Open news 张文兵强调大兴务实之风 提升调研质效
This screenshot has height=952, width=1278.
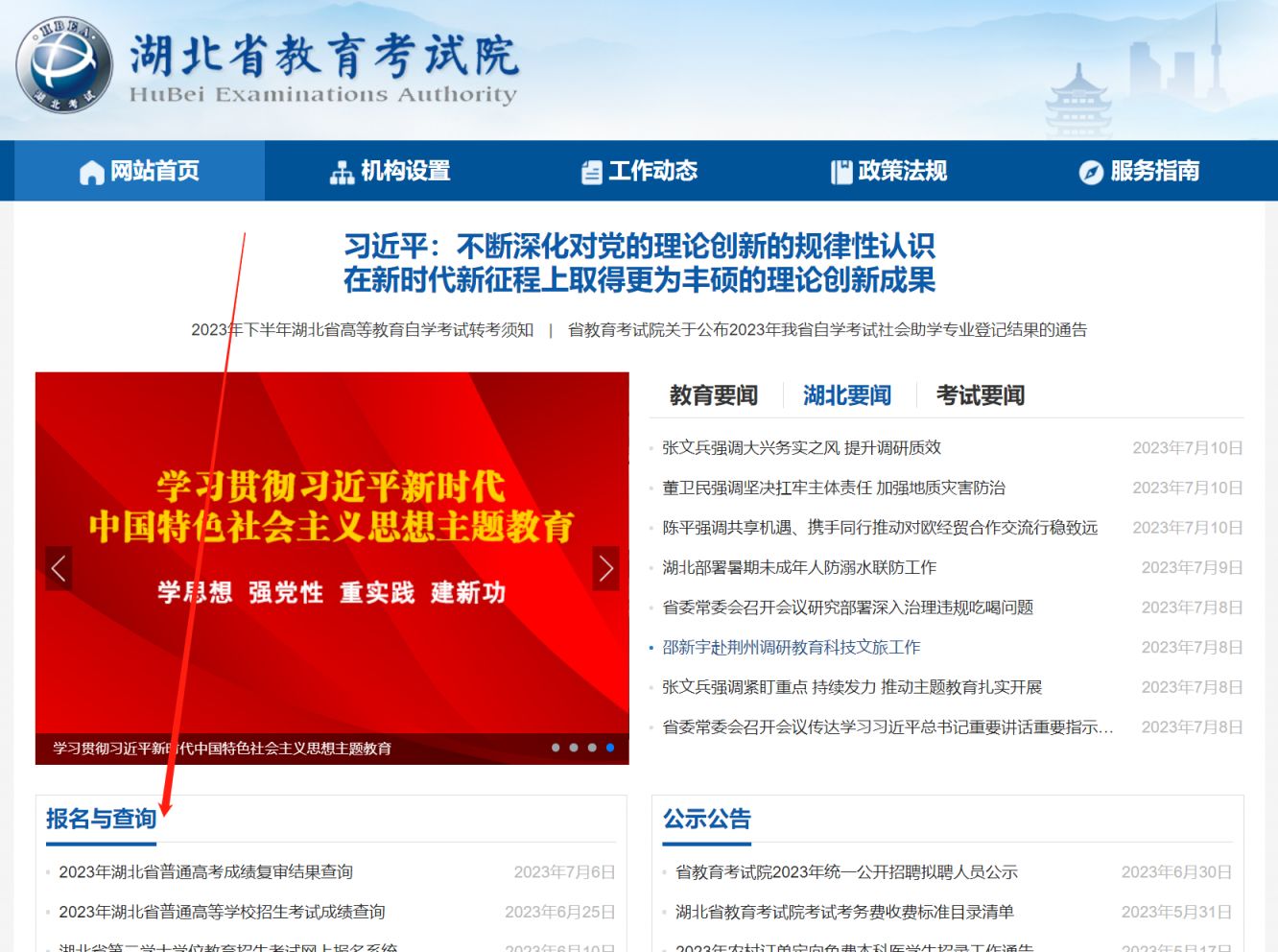pyautogui.click(x=802, y=448)
